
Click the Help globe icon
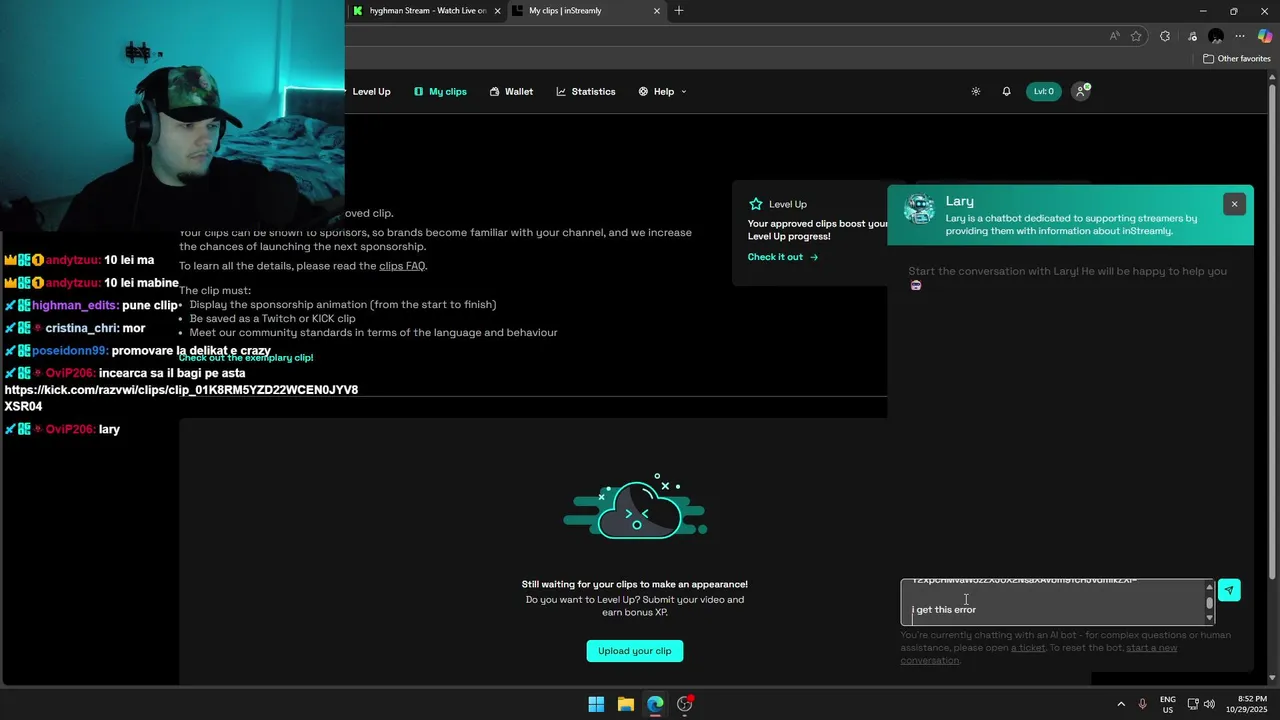tap(644, 91)
